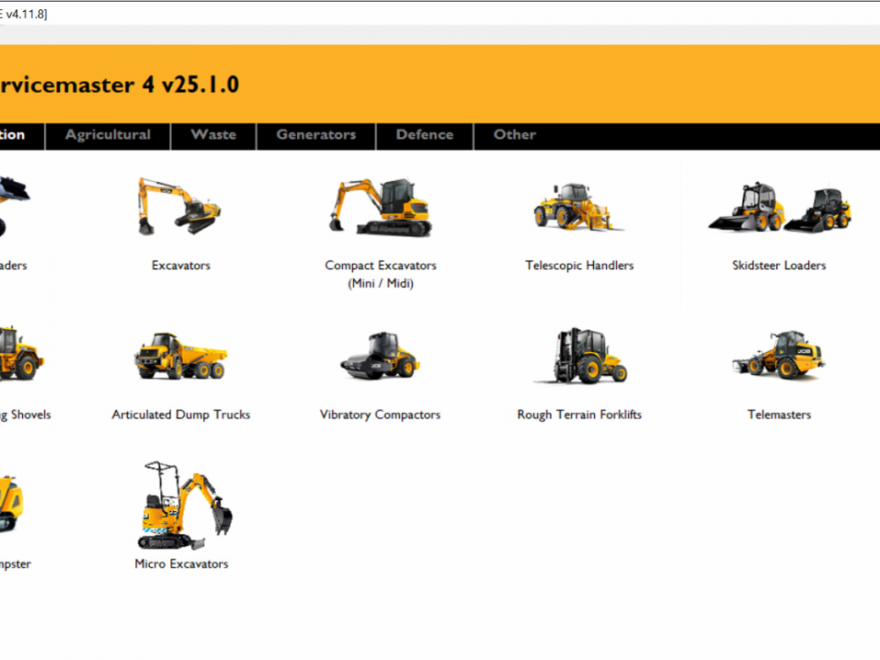Viewport: 880px width, 660px height.
Task: Choose the Rough Terrain Forklifts image
Action: [x=580, y=356]
